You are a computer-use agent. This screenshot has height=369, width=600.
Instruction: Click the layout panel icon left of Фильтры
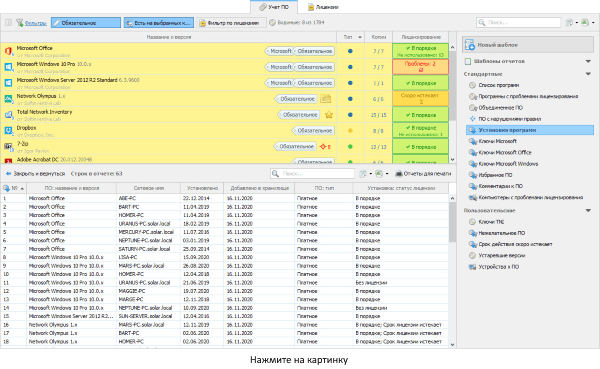point(8,23)
